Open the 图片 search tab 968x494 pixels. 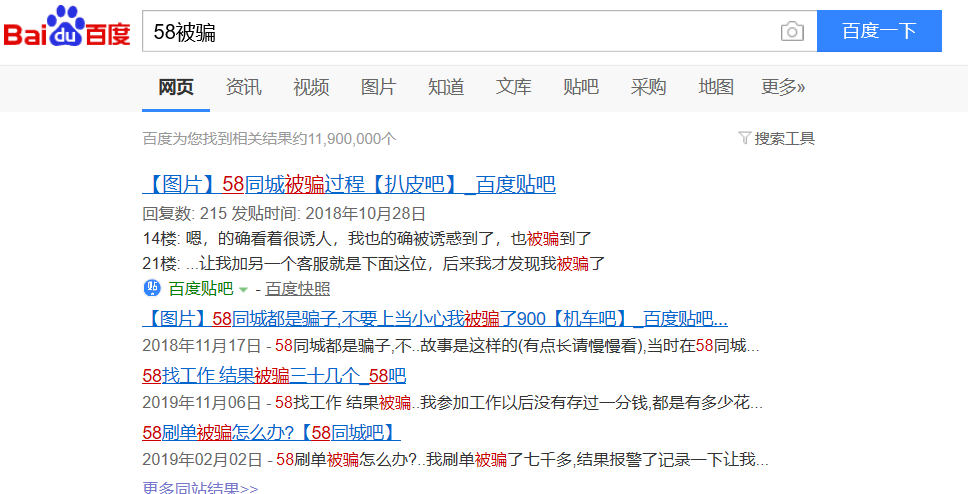(378, 87)
